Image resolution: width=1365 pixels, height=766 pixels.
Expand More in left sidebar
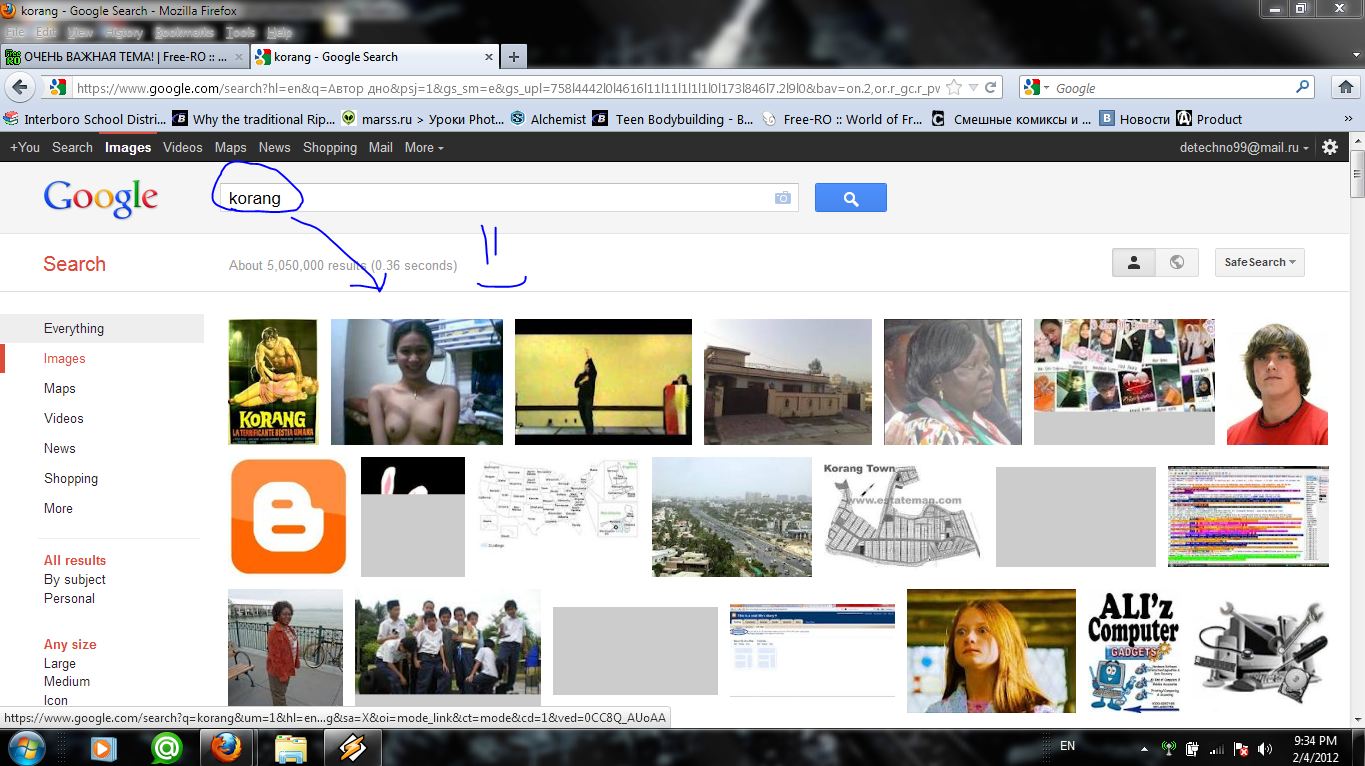click(x=58, y=508)
